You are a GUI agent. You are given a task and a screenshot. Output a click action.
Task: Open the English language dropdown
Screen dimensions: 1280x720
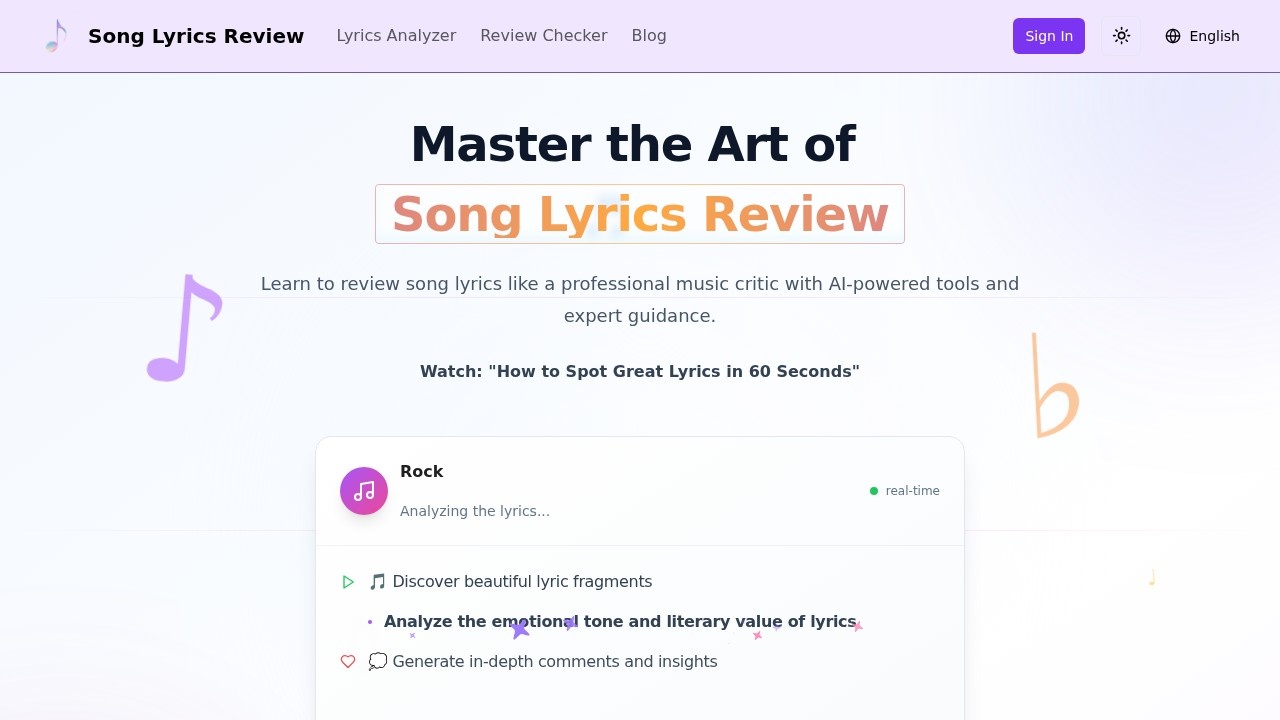(x=1202, y=36)
